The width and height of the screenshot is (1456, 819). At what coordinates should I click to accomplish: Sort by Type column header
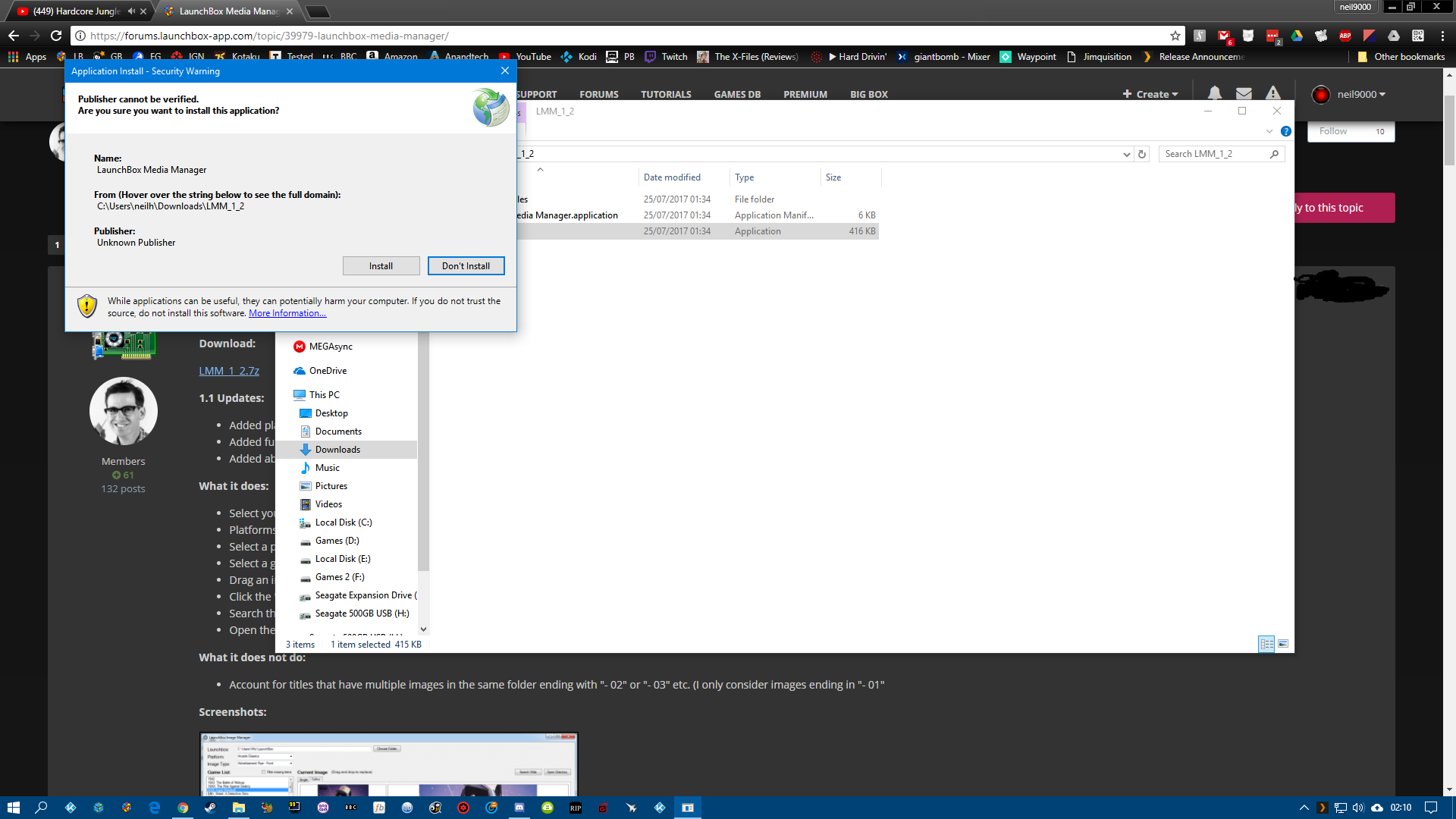[775, 177]
